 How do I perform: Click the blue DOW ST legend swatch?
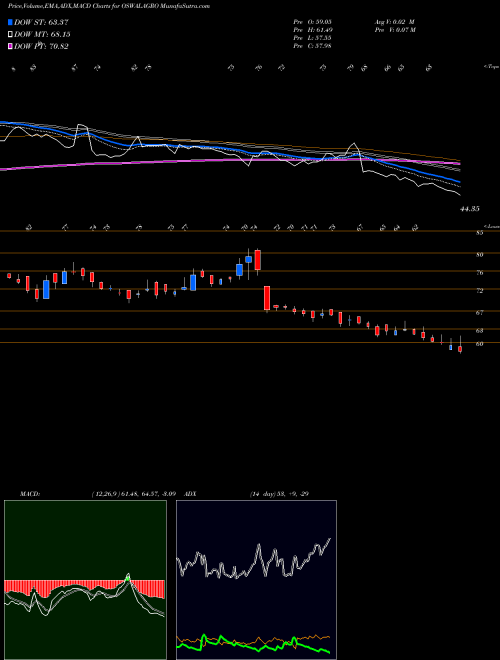pos(10,22)
